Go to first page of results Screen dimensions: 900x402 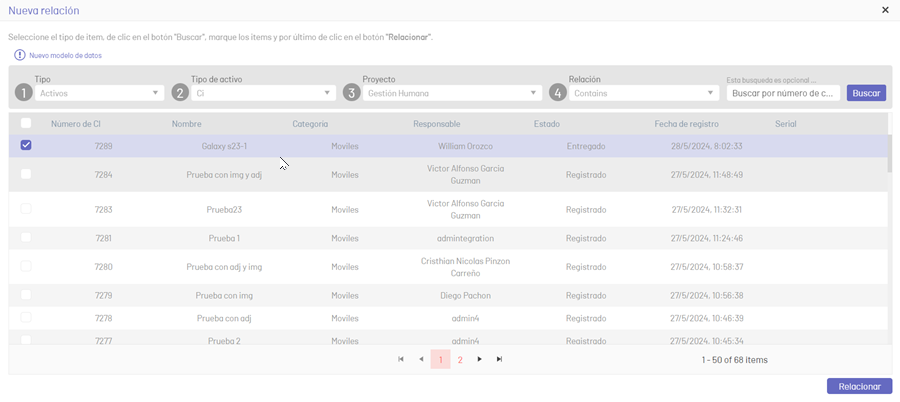pyautogui.click(x=401, y=359)
